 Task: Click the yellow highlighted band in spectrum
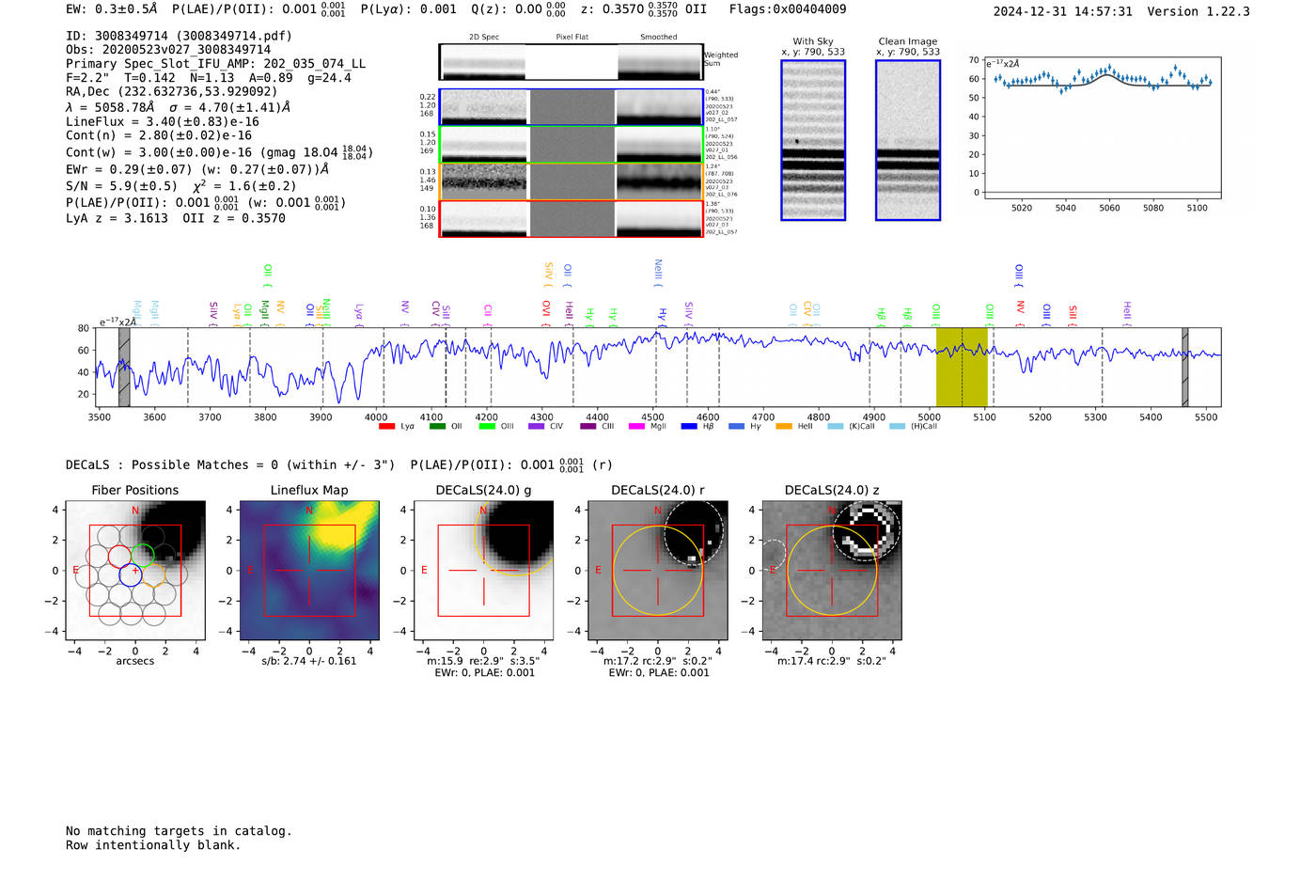tap(962, 368)
